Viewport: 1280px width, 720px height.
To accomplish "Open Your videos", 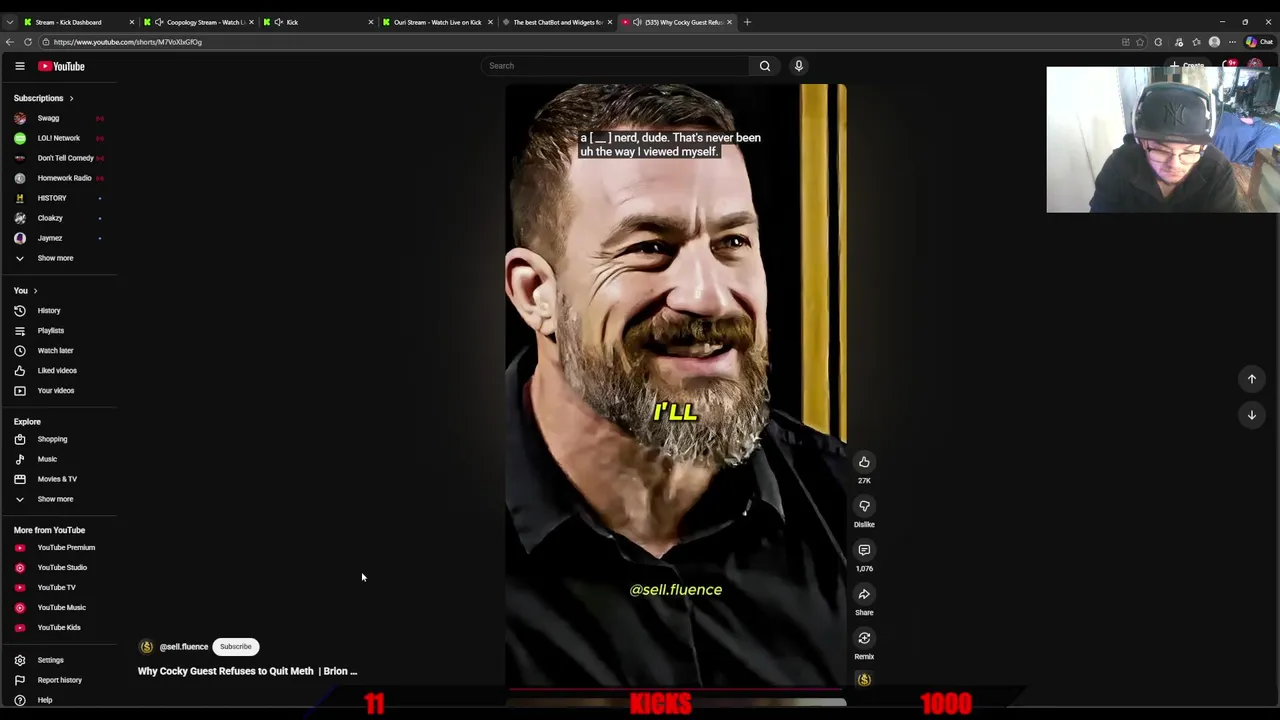I will click(55, 391).
